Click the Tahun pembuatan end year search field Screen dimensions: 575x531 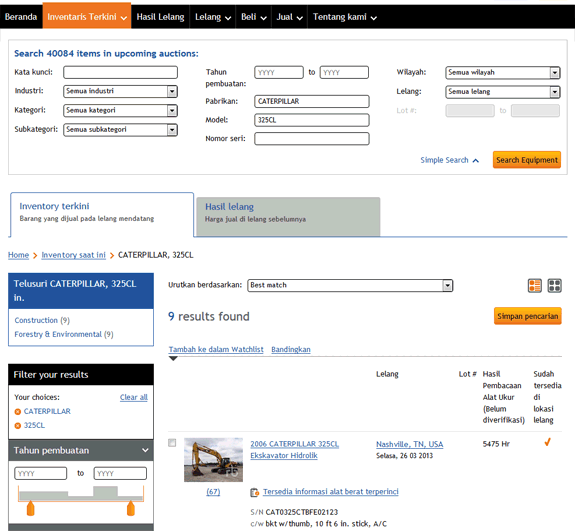pos(344,72)
